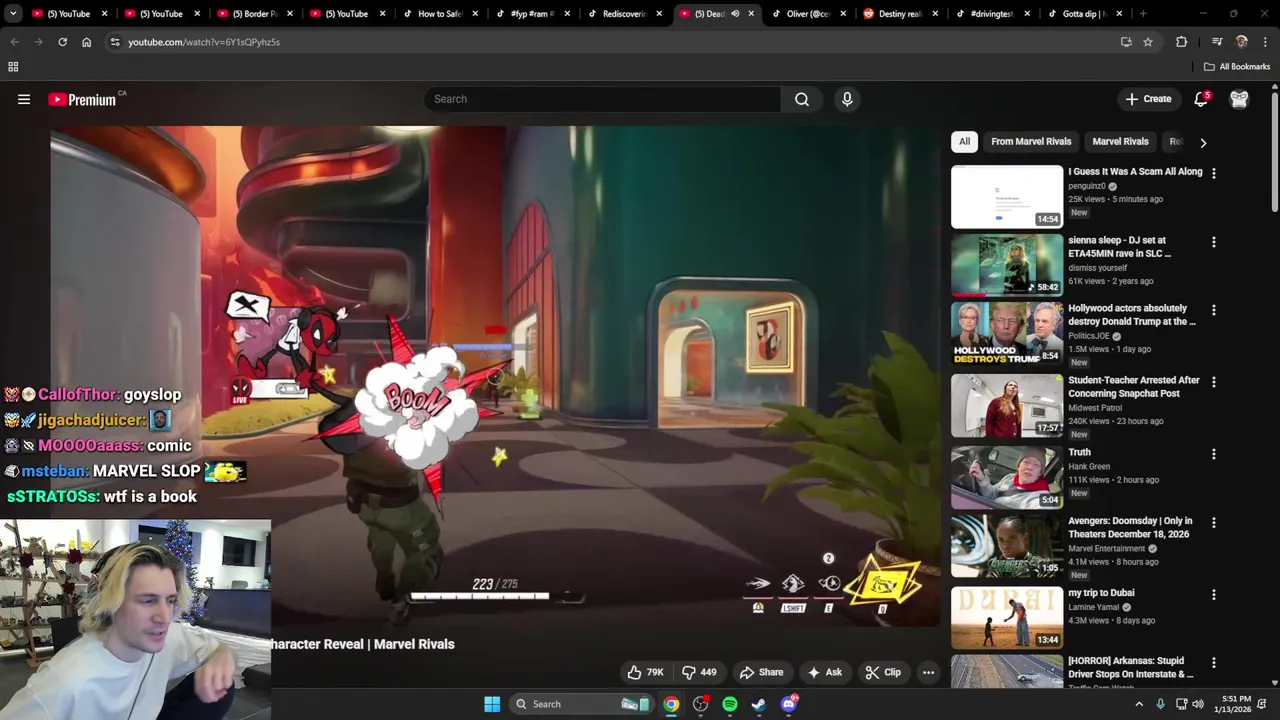Open options menu for Student-Teacher Arrested video

(1213, 382)
